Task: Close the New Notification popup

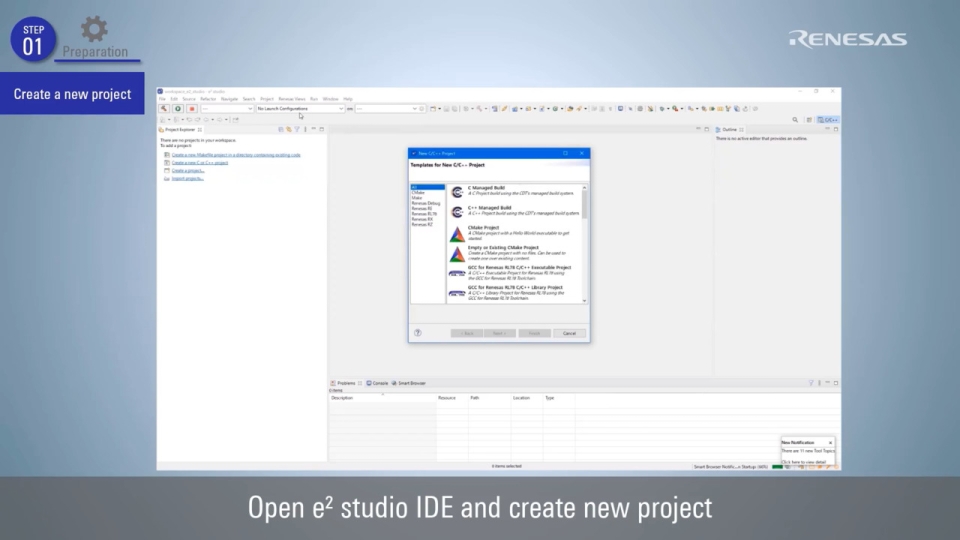Action: coord(830,443)
